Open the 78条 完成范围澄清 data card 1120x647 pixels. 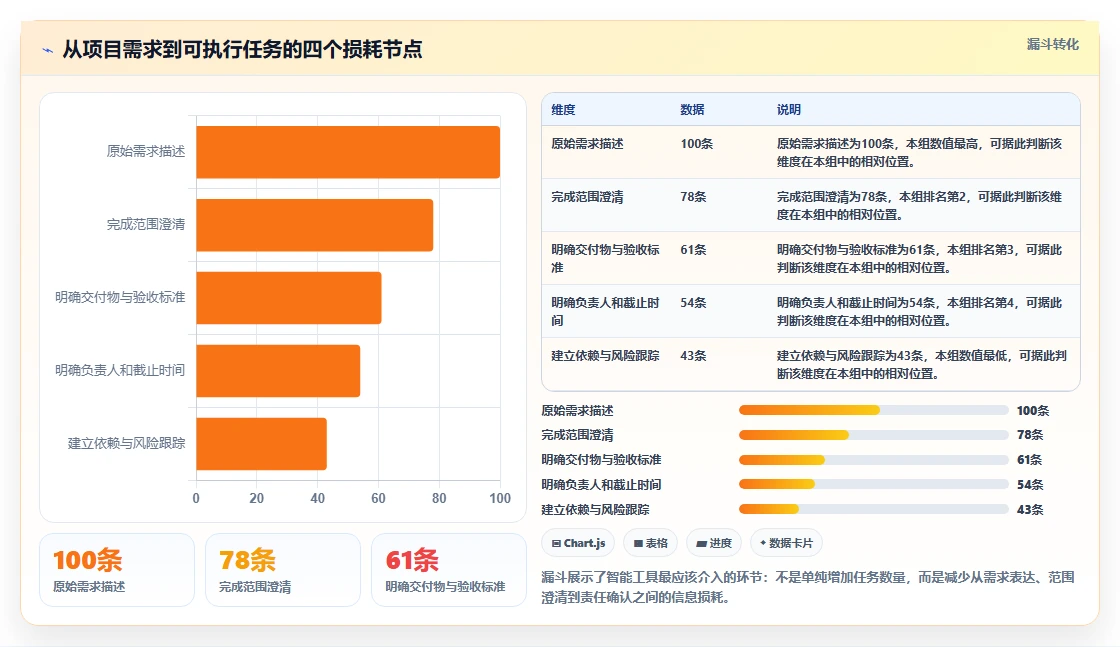(x=283, y=570)
